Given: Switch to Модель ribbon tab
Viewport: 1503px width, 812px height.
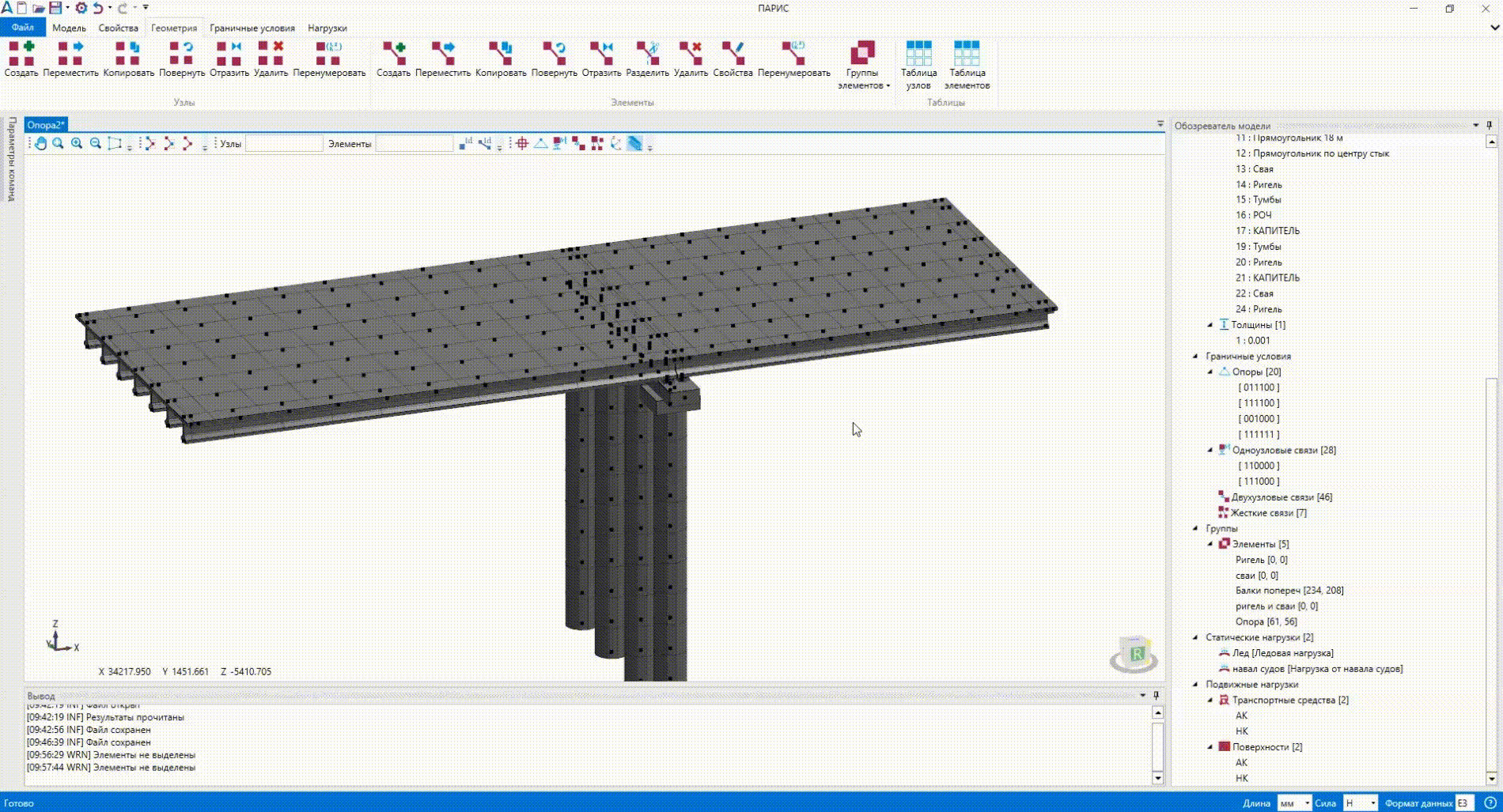Looking at the screenshot, I should (69, 28).
